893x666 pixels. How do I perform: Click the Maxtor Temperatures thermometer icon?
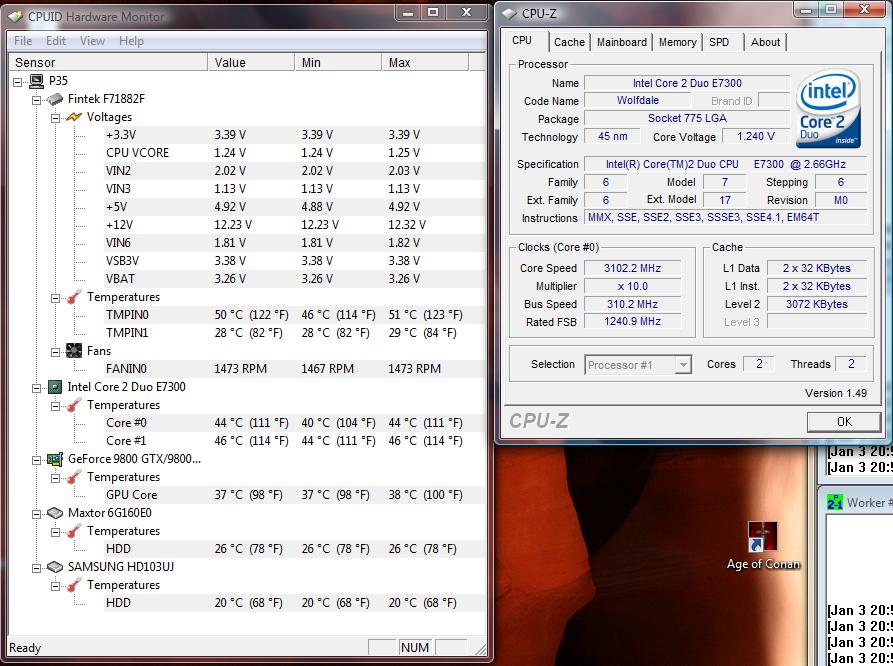[73, 531]
